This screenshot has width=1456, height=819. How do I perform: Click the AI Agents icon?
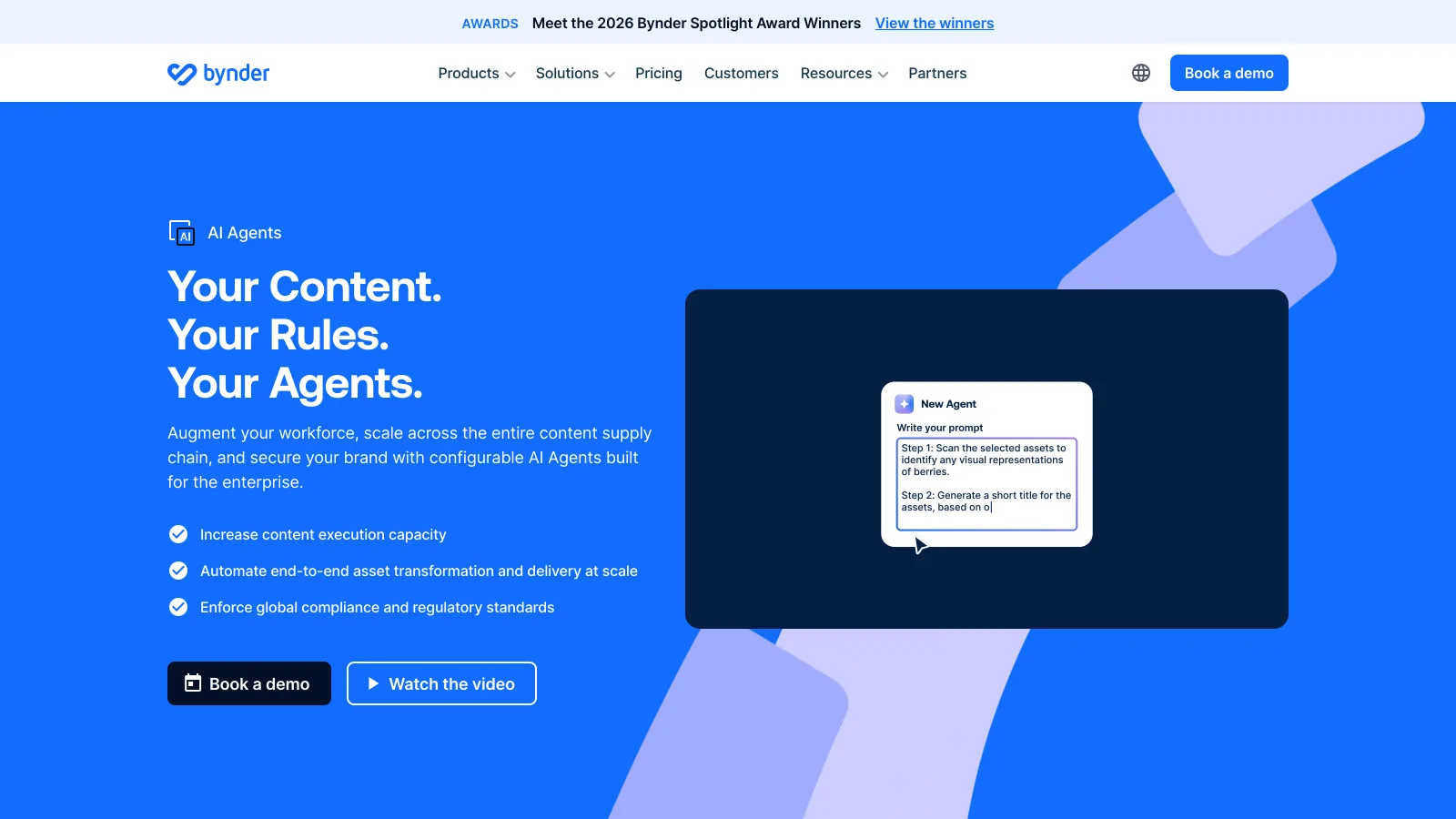[x=182, y=233]
